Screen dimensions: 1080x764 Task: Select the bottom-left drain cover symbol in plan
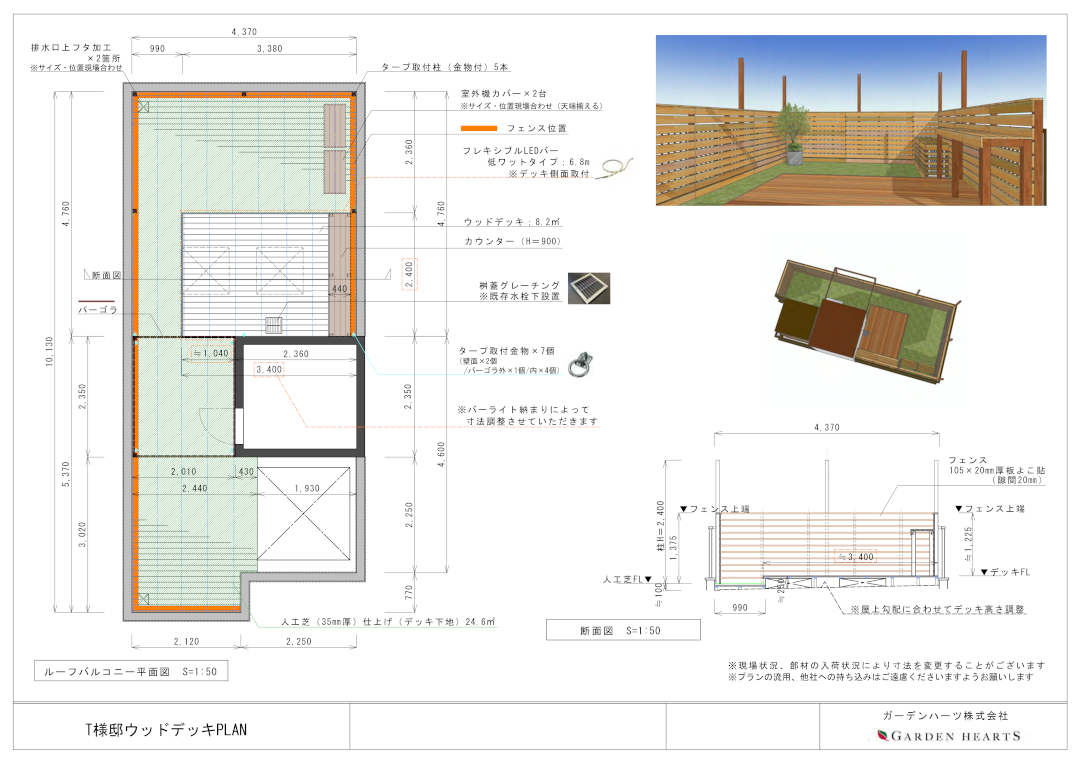[x=143, y=598]
